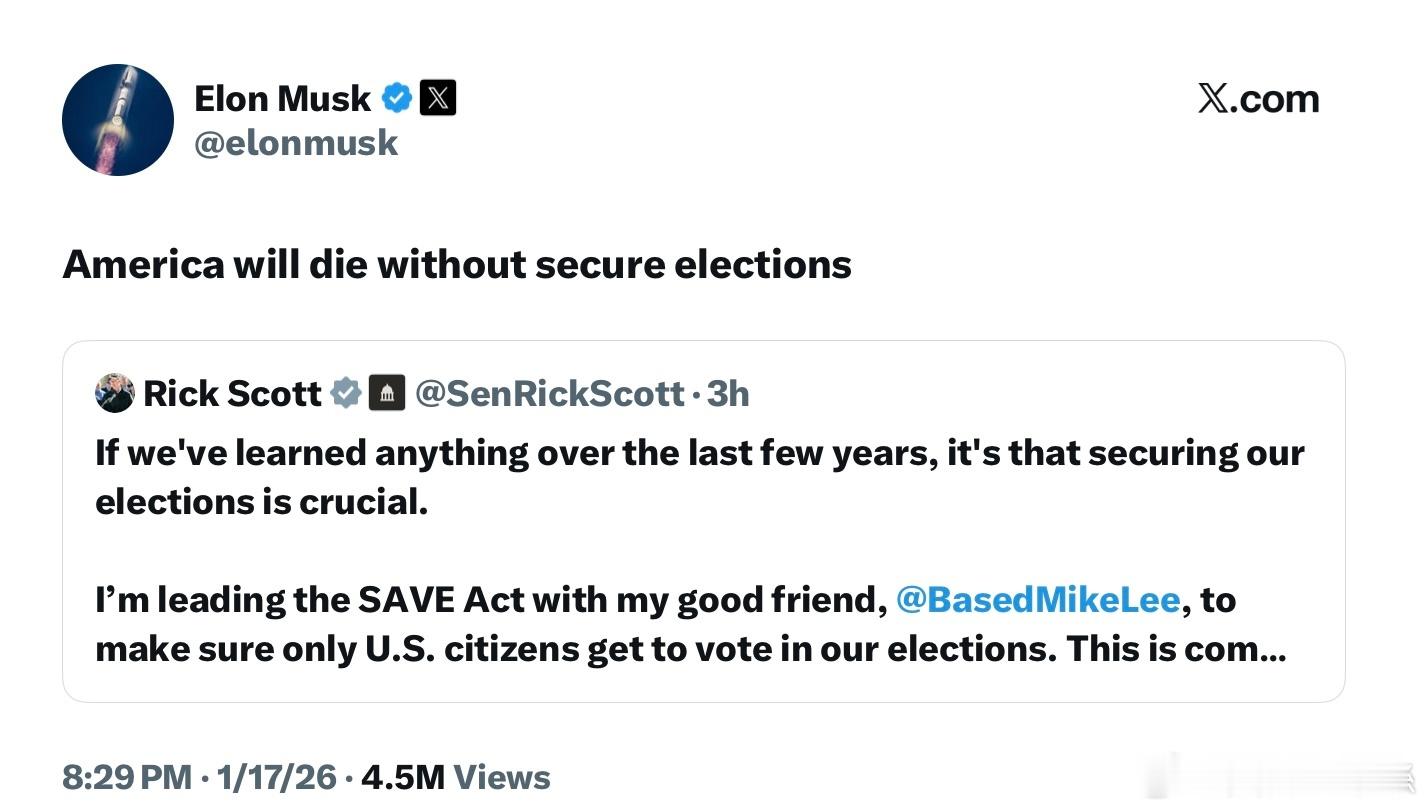Click Elon Musk's rocket profile picture
The height and width of the screenshot is (812, 1428).
point(118,120)
